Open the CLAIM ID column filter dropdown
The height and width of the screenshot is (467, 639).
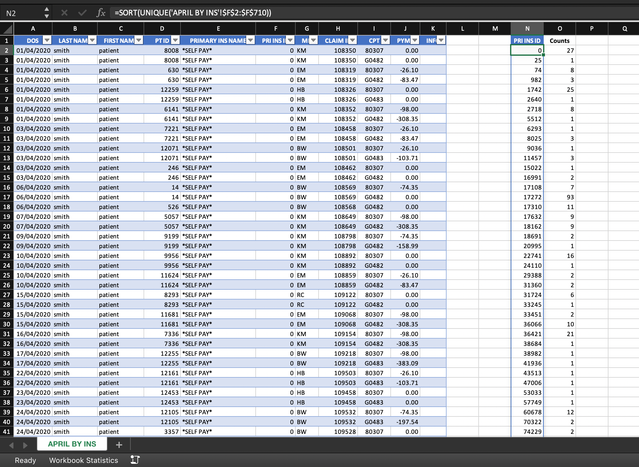[353, 40]
